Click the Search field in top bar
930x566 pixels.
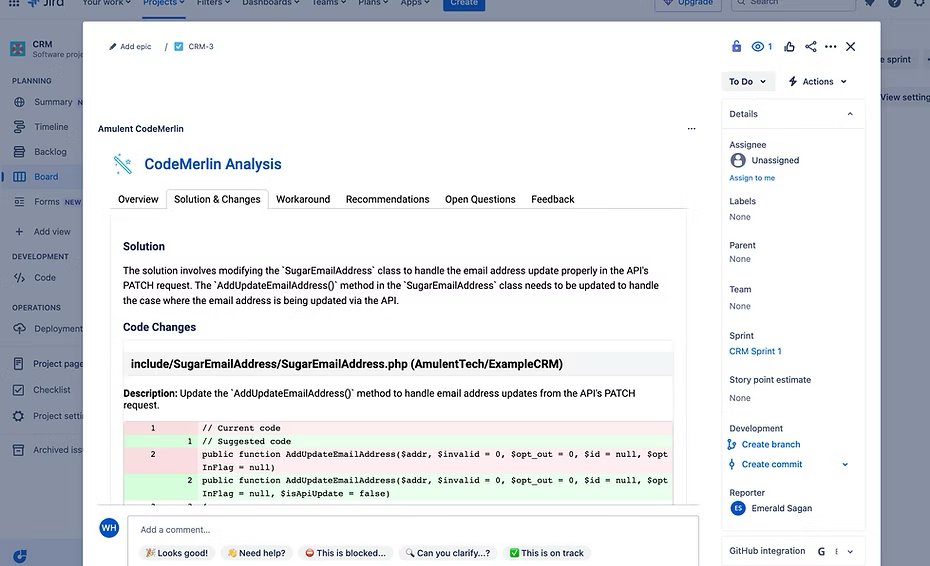[793, 4]
